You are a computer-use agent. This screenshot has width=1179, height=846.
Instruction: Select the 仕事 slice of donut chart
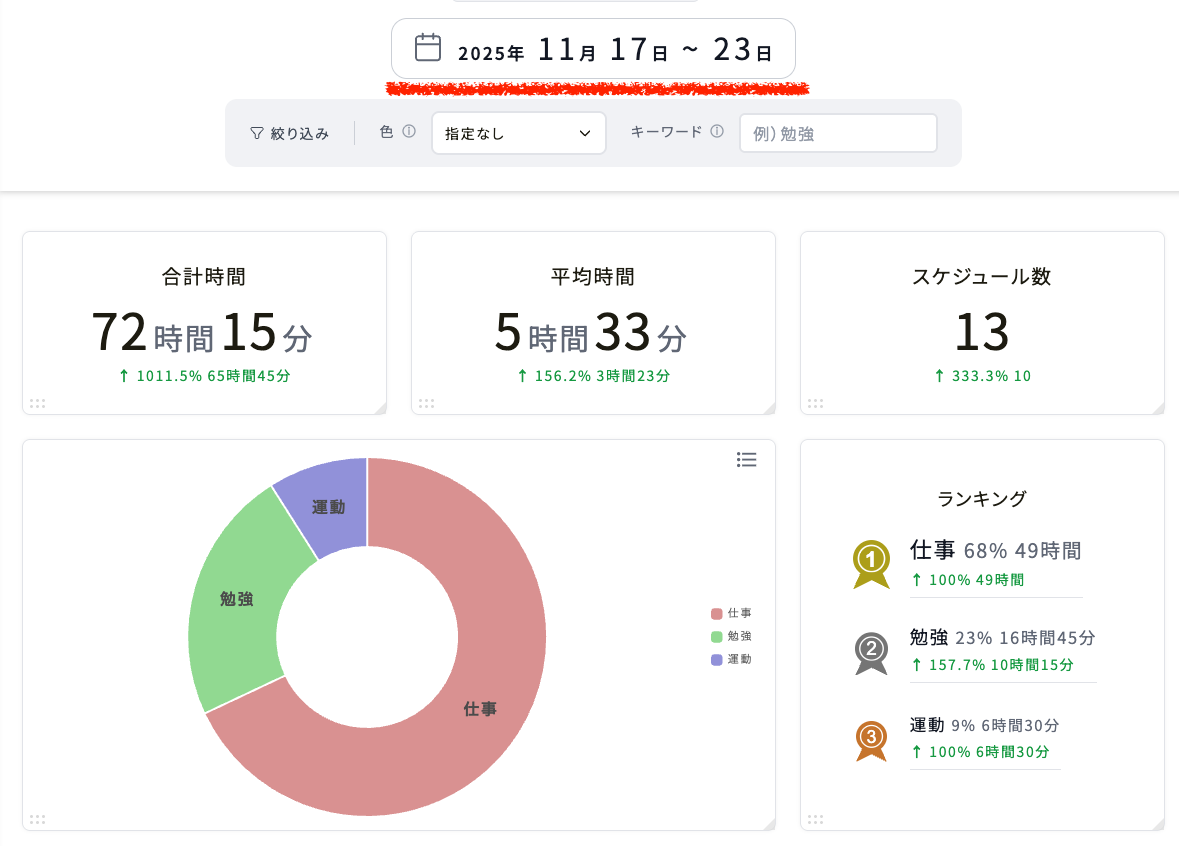(x=481, y=707)
